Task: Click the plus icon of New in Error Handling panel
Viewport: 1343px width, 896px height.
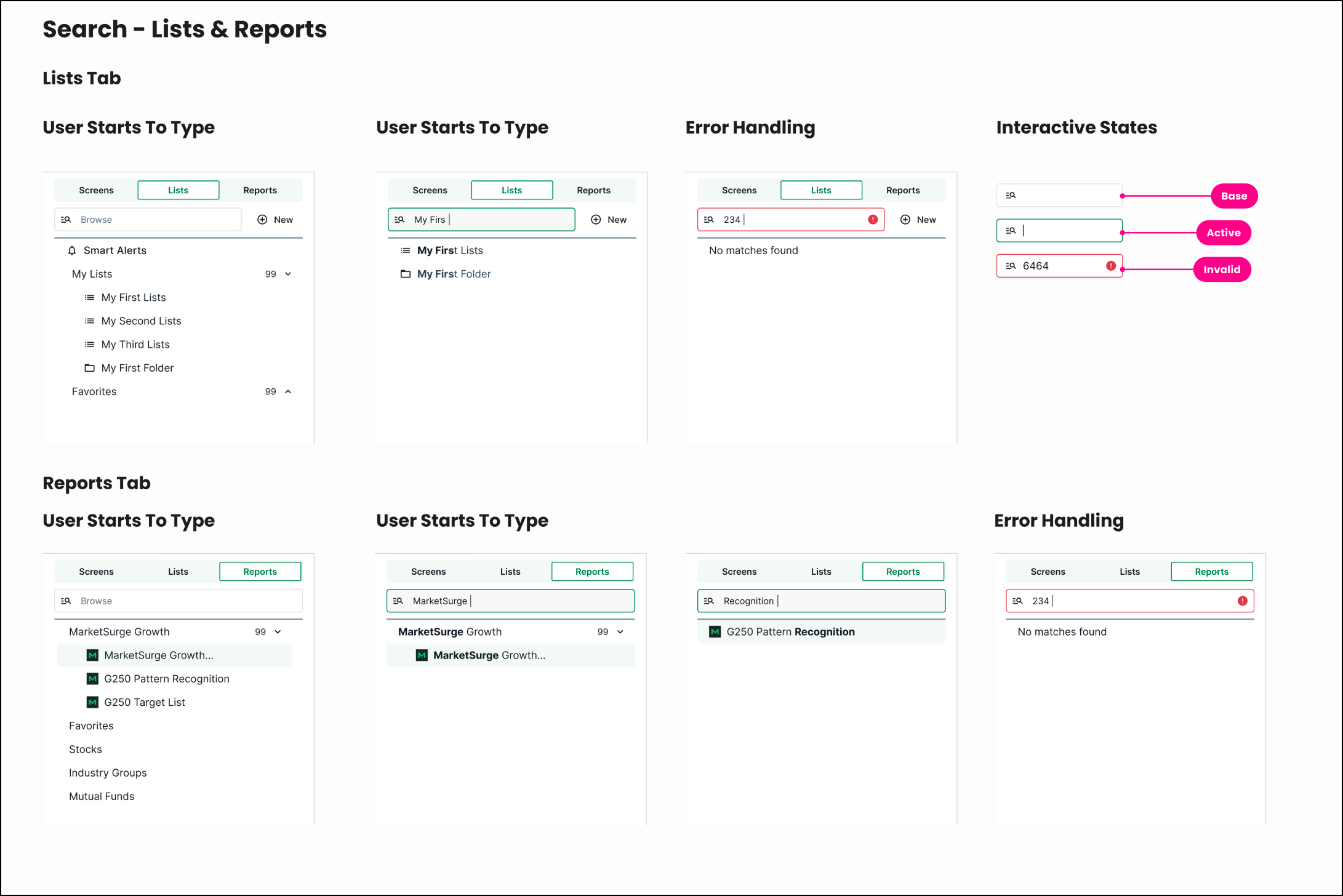Action: coord(905,220)
